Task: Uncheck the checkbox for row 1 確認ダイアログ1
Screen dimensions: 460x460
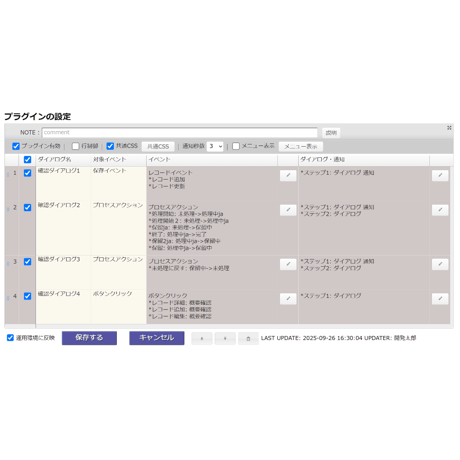Action: click(27, 173)
